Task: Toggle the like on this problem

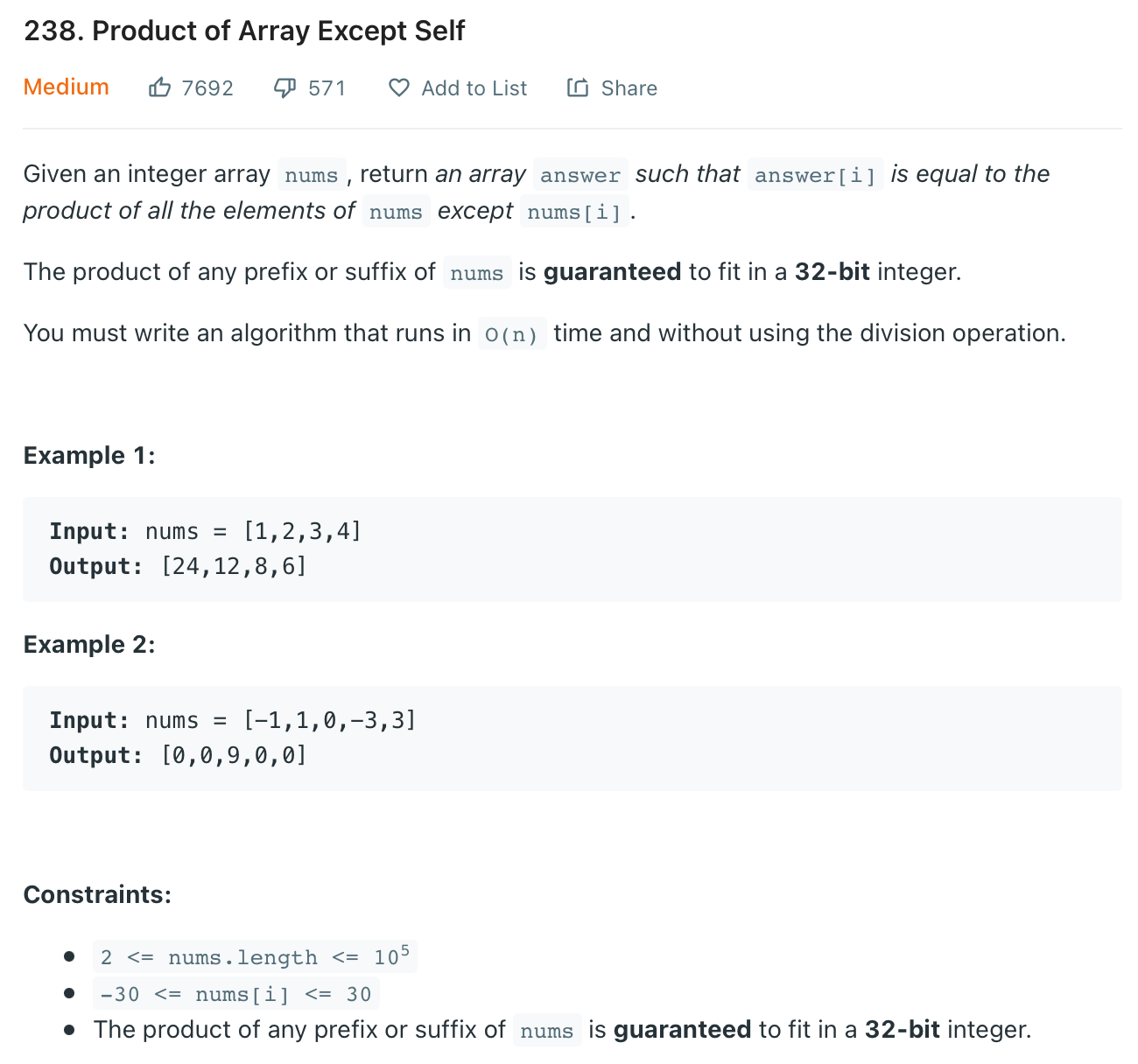Action: pyautogui.click(x=160, y=87)
